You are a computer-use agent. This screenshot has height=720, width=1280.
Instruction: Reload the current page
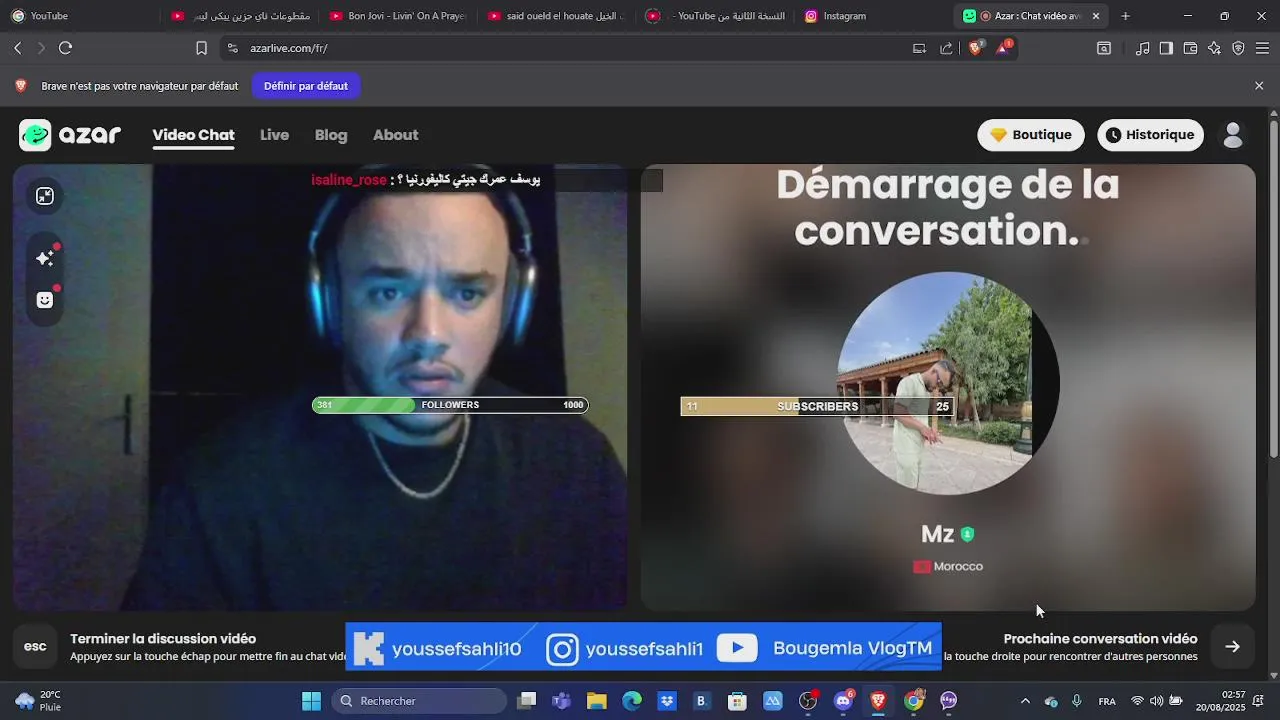point(66,48)
